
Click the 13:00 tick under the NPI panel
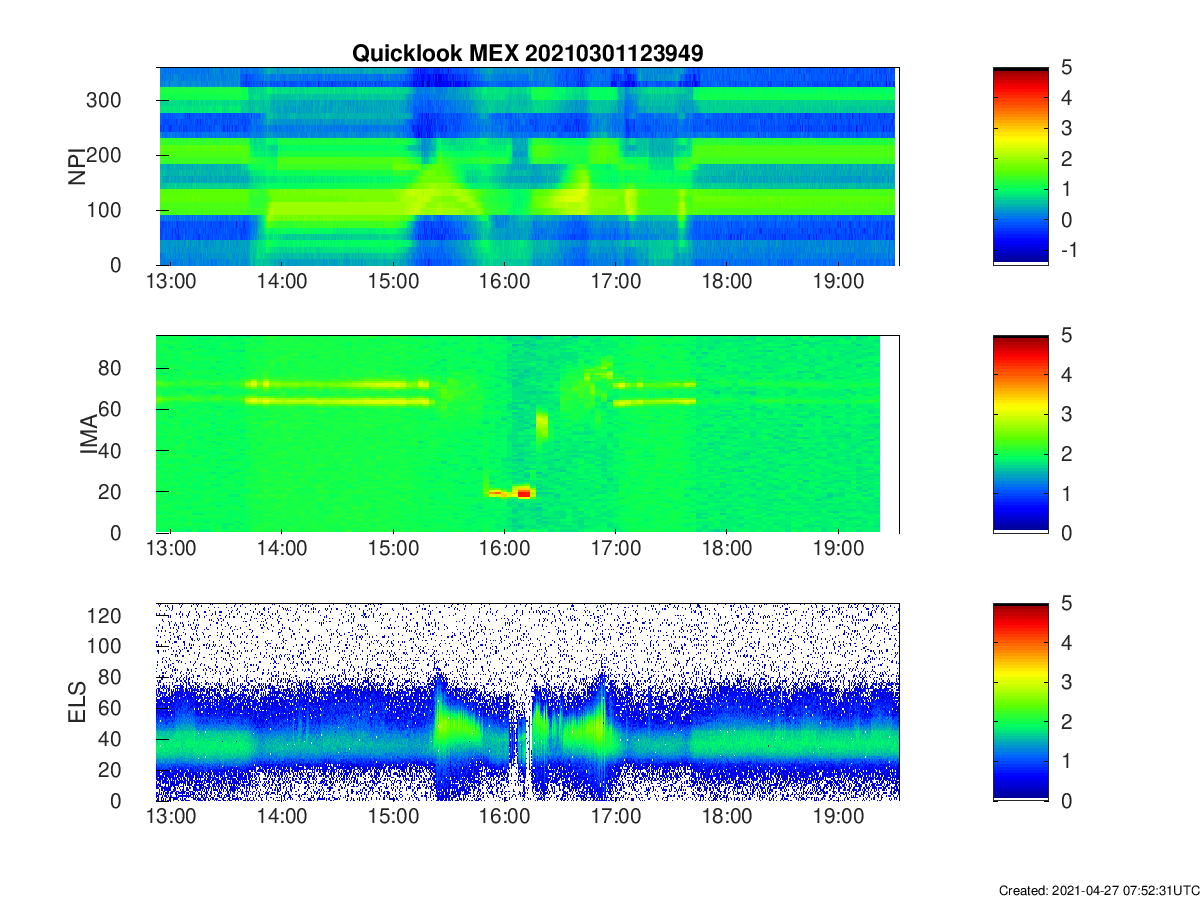tap(171, 282)
